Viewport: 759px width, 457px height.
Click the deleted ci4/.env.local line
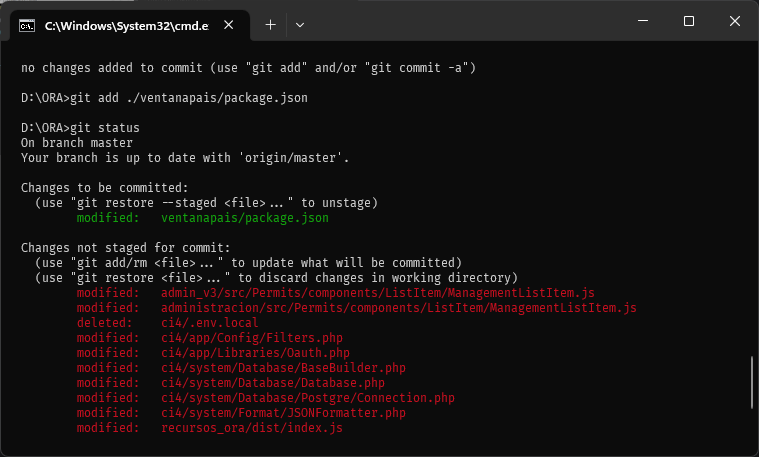click(x=167, y=323)
